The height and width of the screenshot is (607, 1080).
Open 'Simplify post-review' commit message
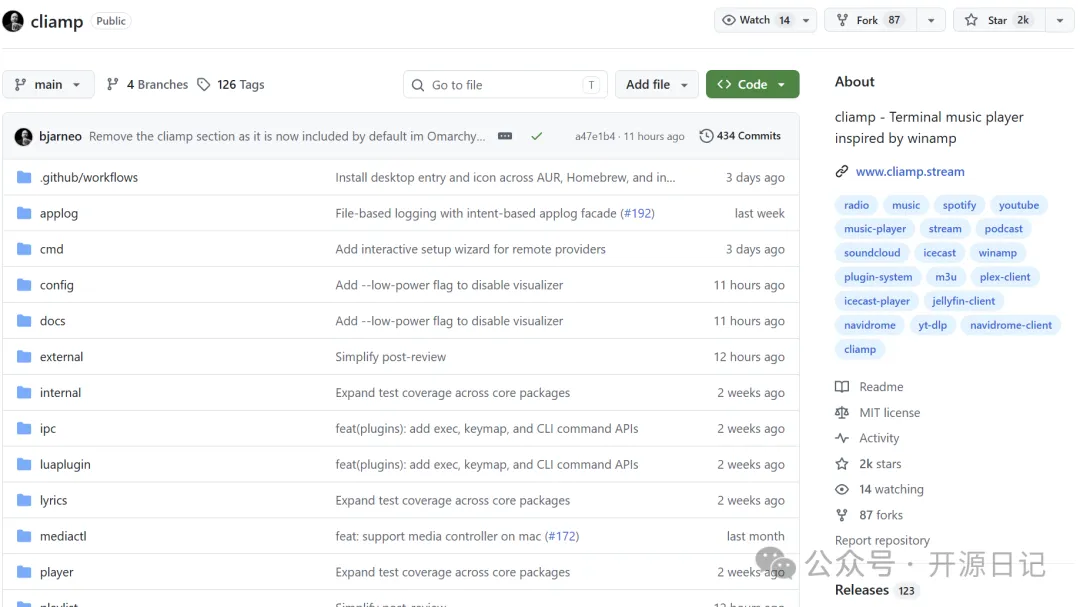pos(391,356)
